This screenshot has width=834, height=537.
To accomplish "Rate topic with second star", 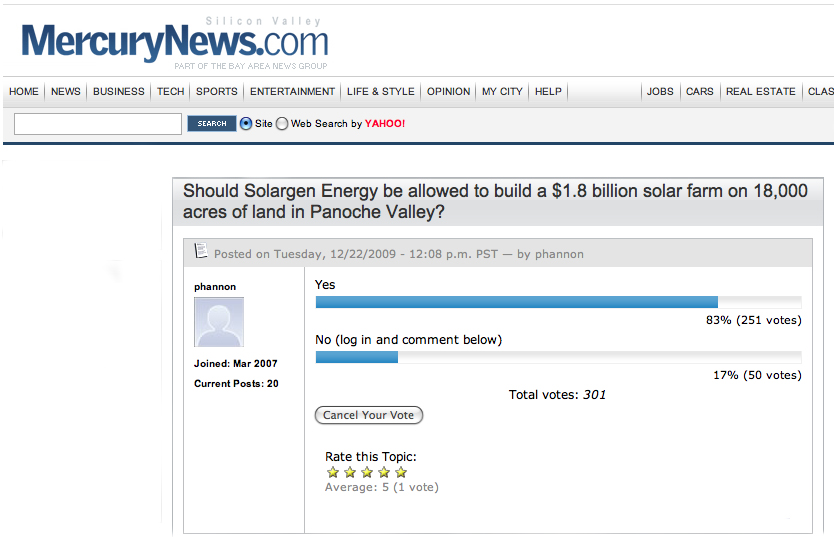I will [350, 472].
